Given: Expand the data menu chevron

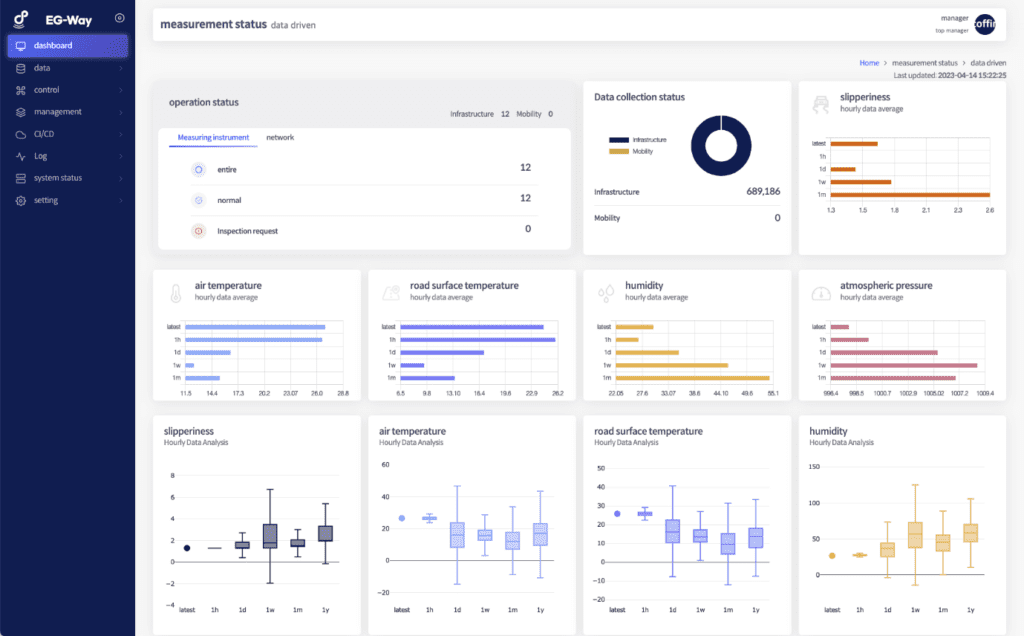Looking at the screenshot, I should tap(121, 68).
